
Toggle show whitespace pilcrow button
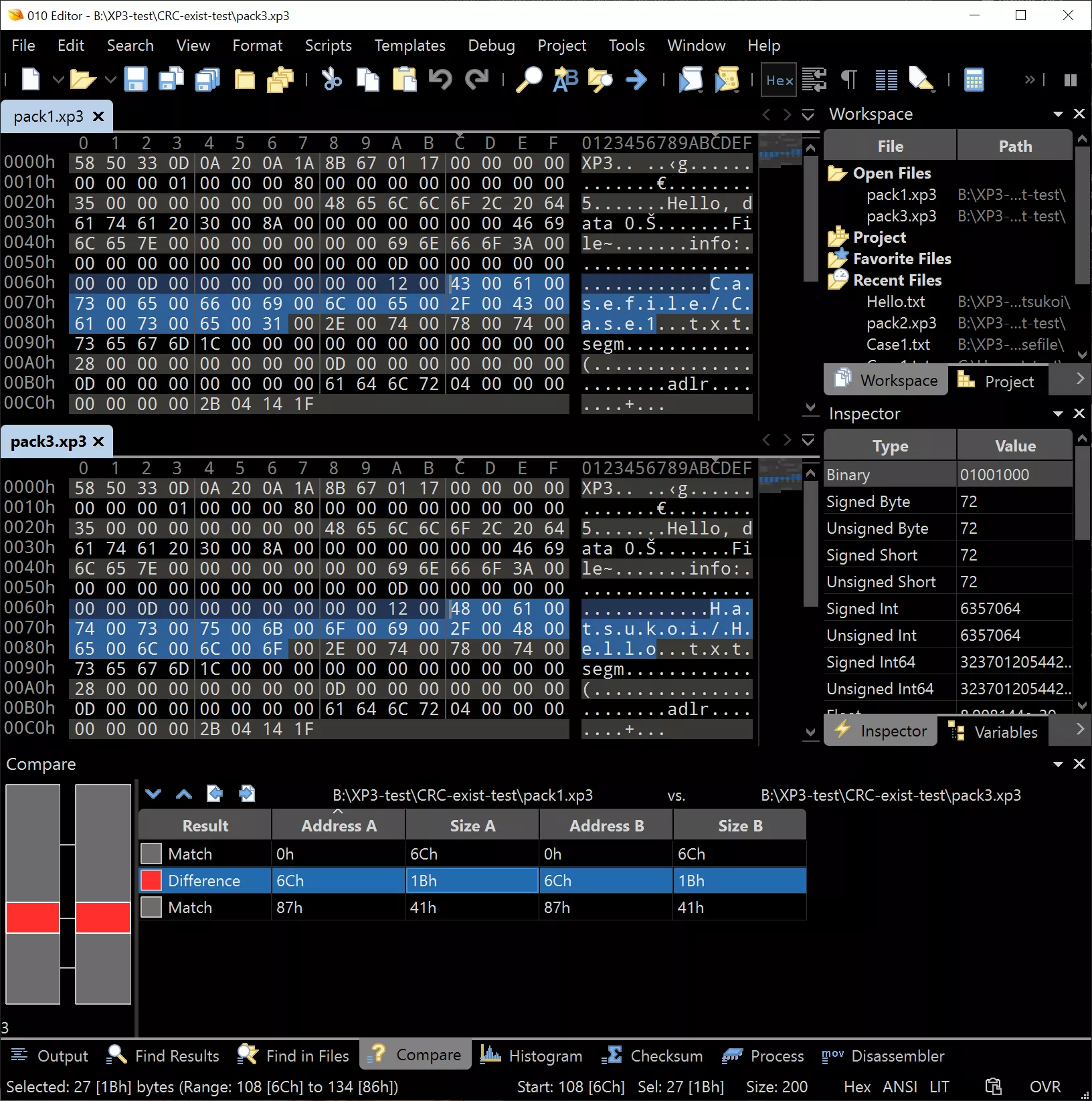[848, 80]
